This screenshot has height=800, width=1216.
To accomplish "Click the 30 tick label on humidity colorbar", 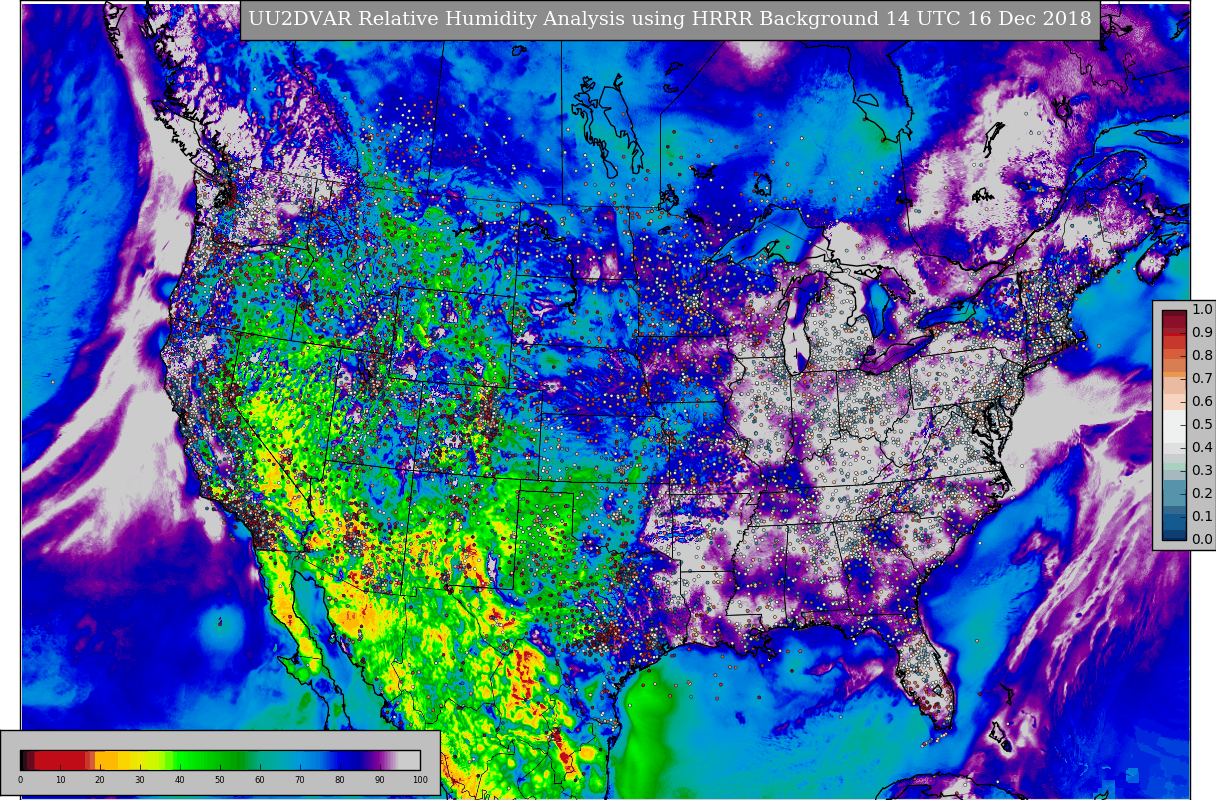I will click(140, 780).
